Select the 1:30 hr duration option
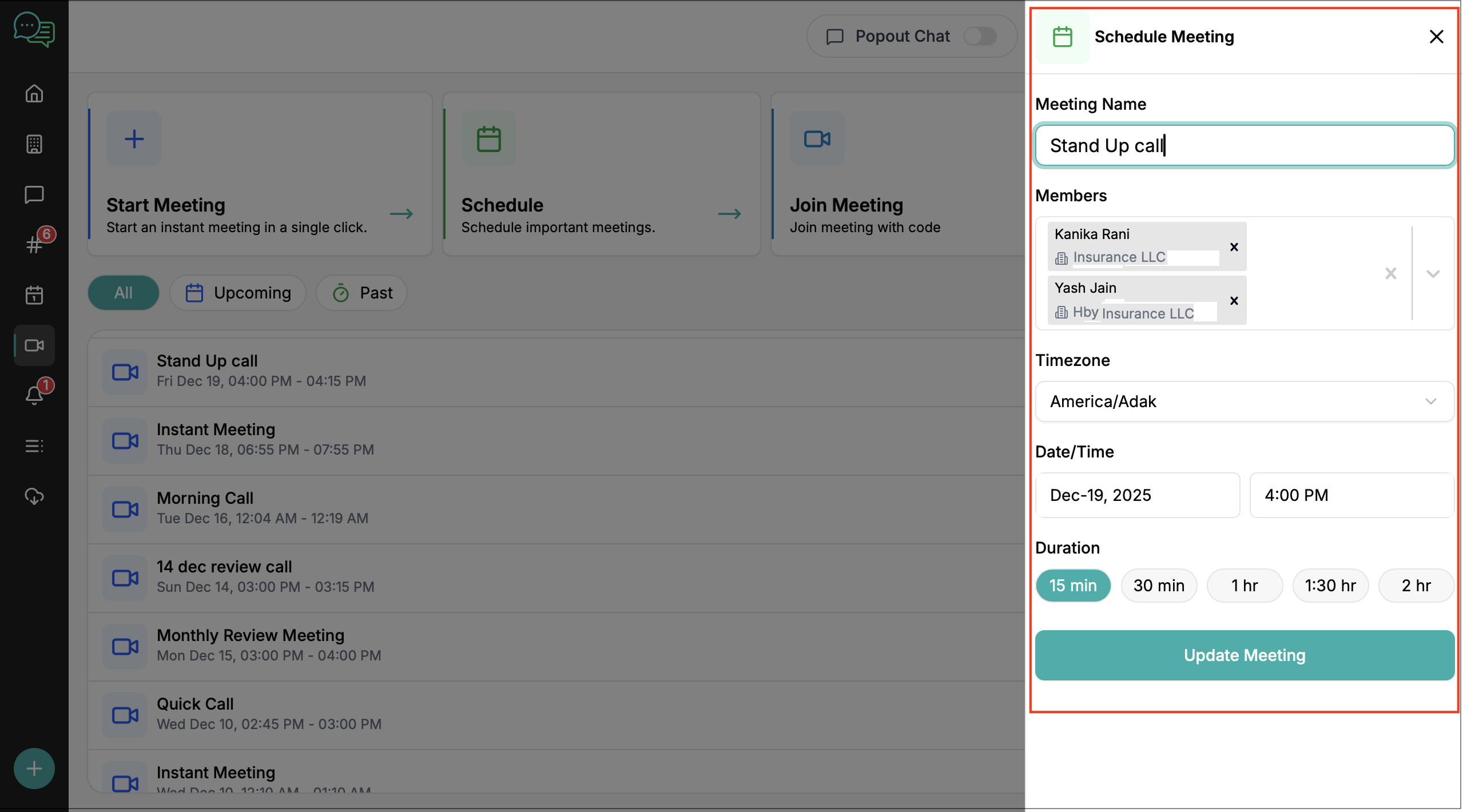 (x=1330, y=586)
